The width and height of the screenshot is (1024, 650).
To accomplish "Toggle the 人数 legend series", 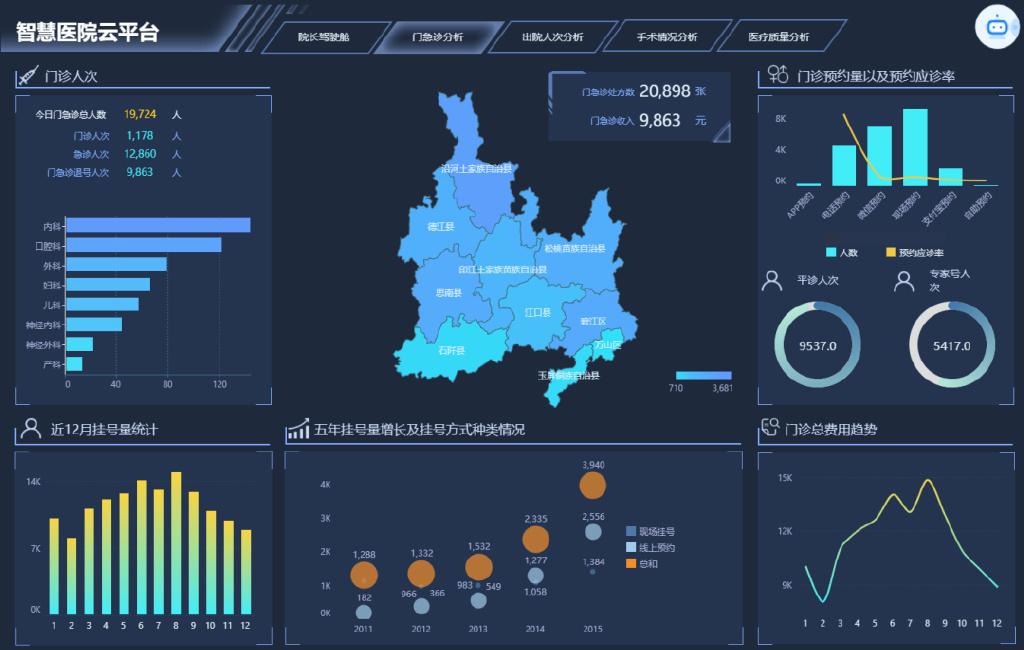I will coord(841,253).
